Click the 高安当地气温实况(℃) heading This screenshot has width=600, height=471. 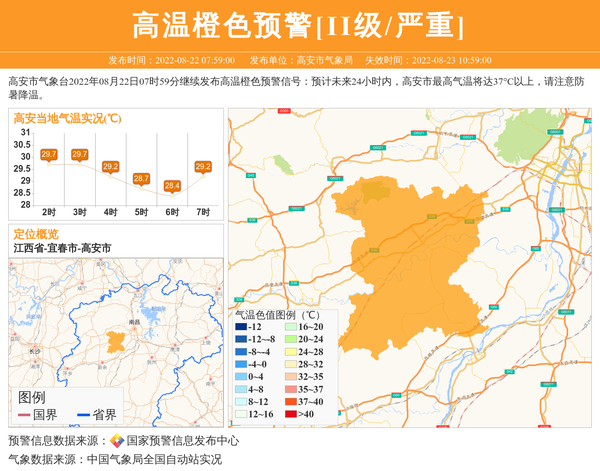tap(67, 119)
